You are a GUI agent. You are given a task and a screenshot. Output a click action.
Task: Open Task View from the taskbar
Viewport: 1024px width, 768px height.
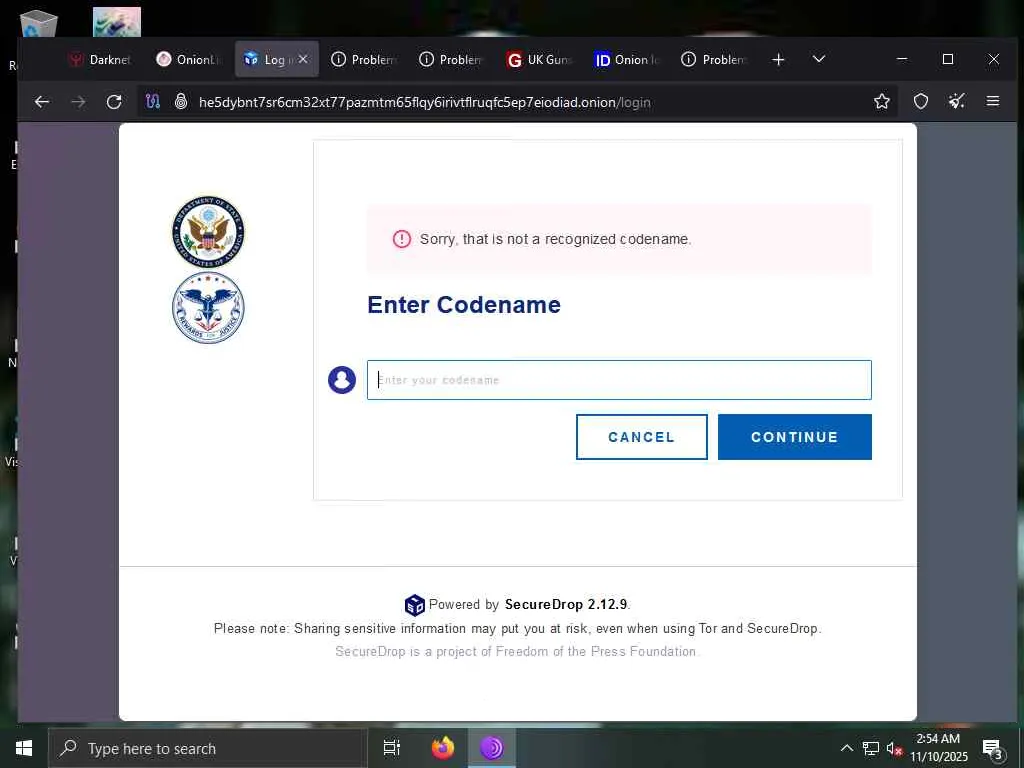[x=391, y=748]
